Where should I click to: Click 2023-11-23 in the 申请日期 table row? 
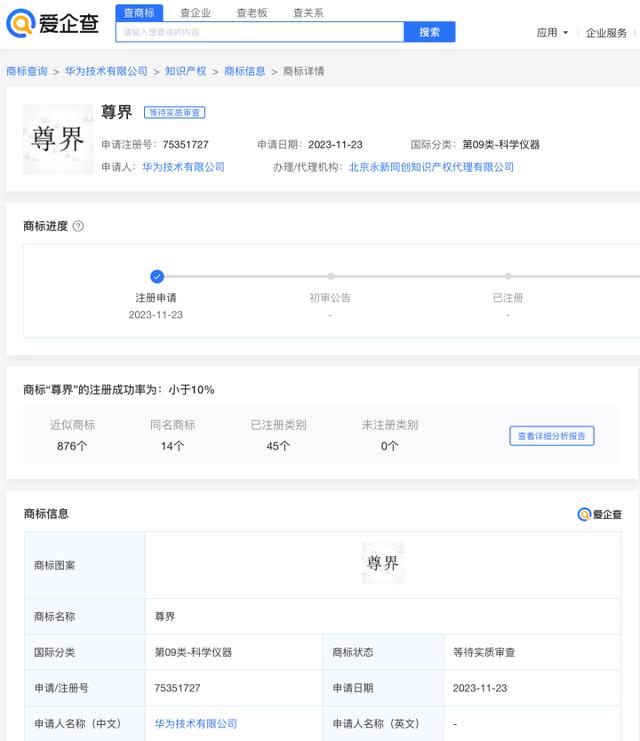click(480, 688)
